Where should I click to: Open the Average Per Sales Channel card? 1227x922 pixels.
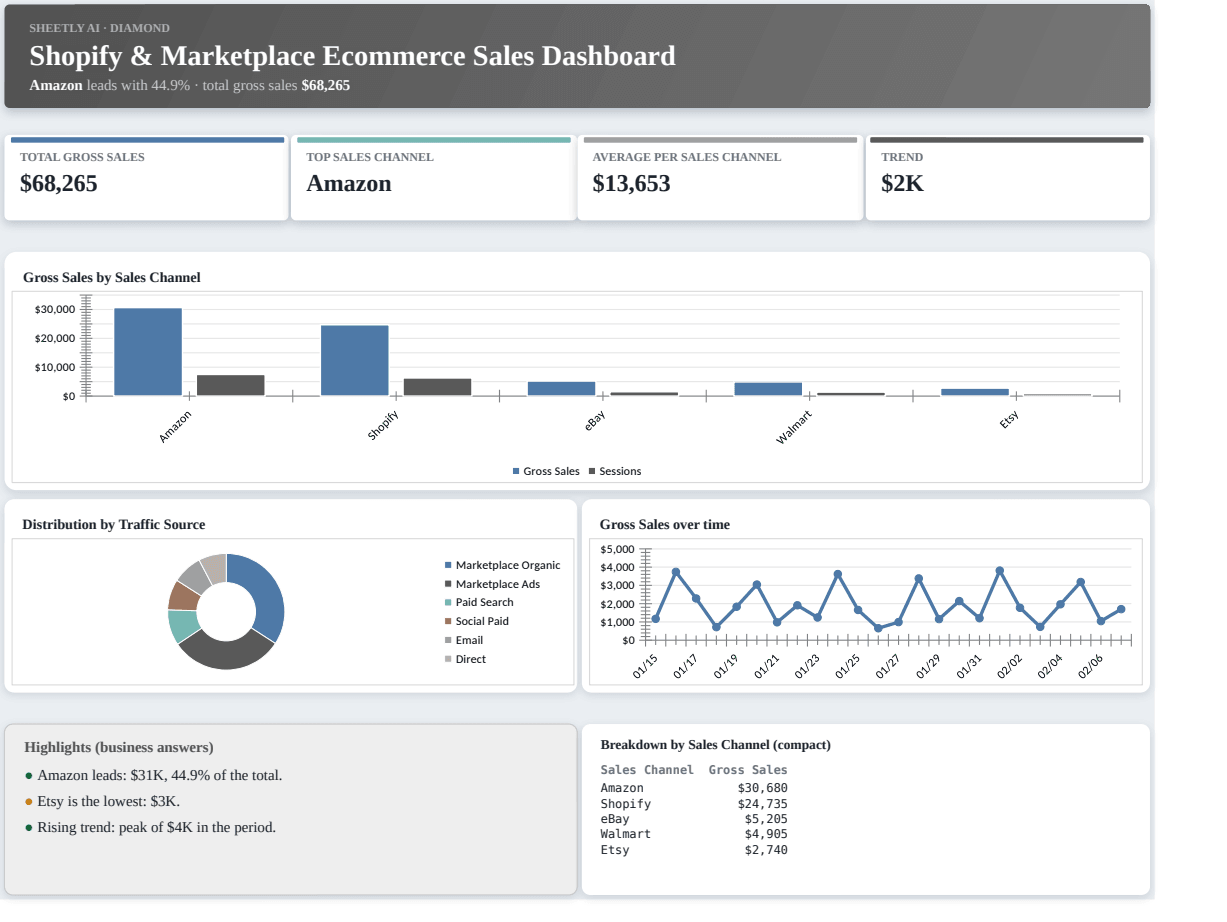(x=720, y=178)
